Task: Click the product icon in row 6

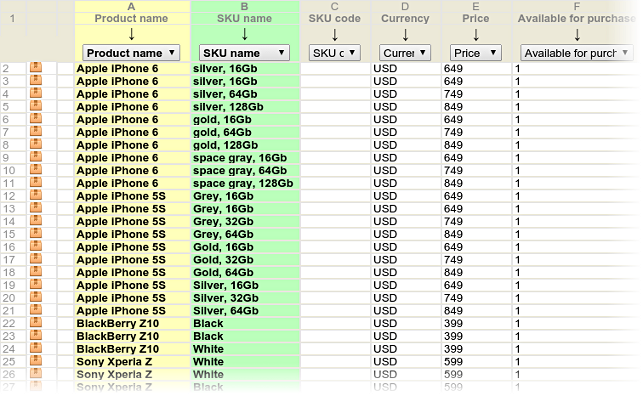Action: click(36, 118)
